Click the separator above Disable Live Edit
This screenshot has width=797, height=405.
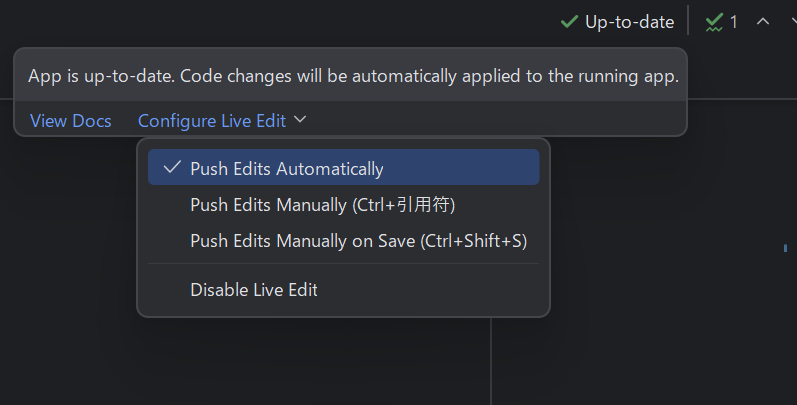coord(344,264)
